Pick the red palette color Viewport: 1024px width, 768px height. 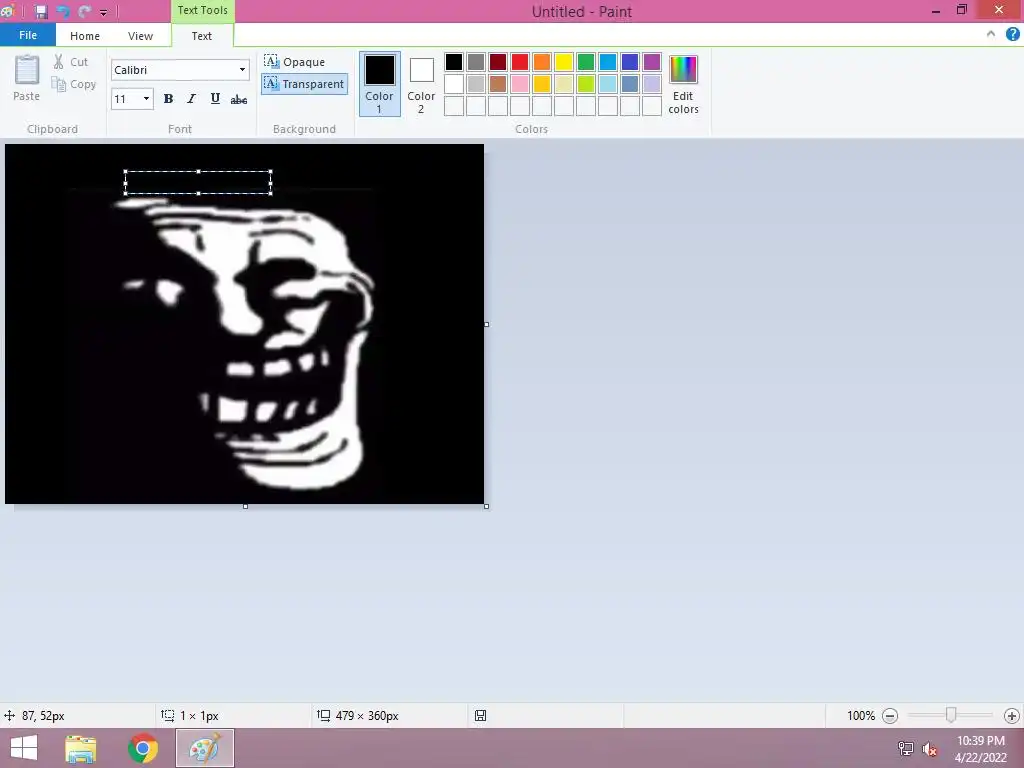[520, 62]
